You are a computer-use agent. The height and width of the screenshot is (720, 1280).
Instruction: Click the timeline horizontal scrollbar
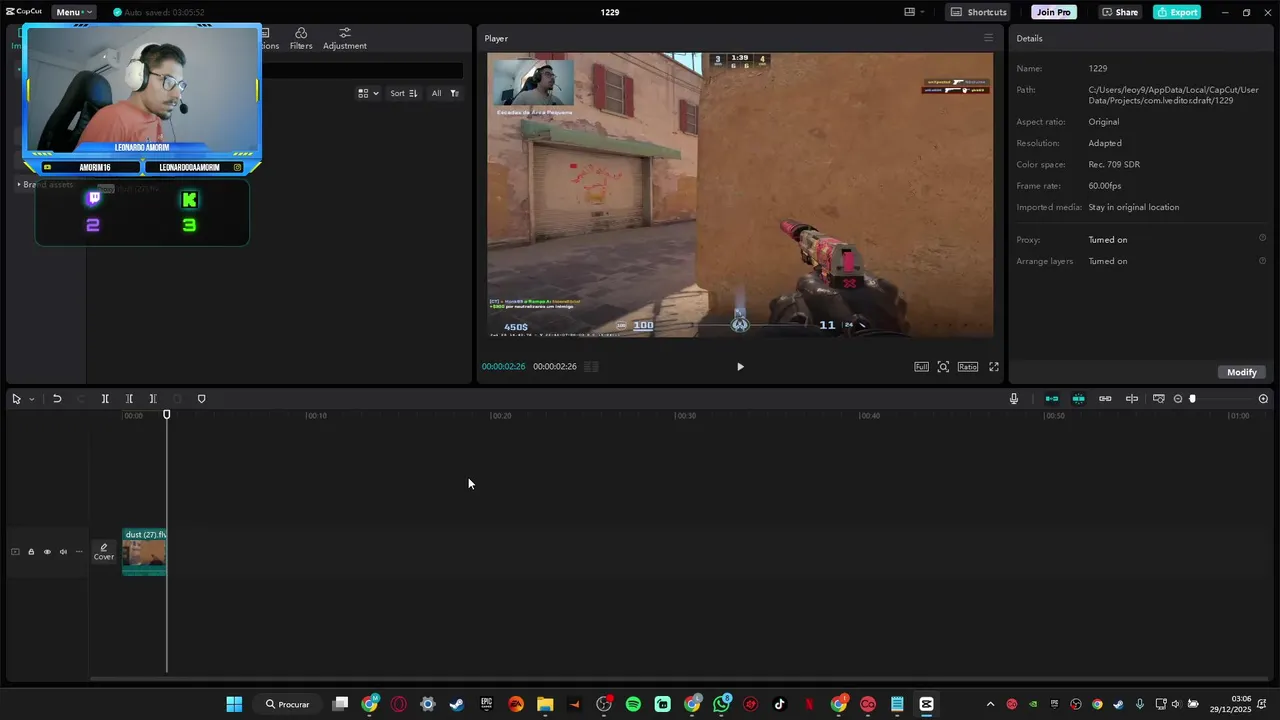(680, 679)
